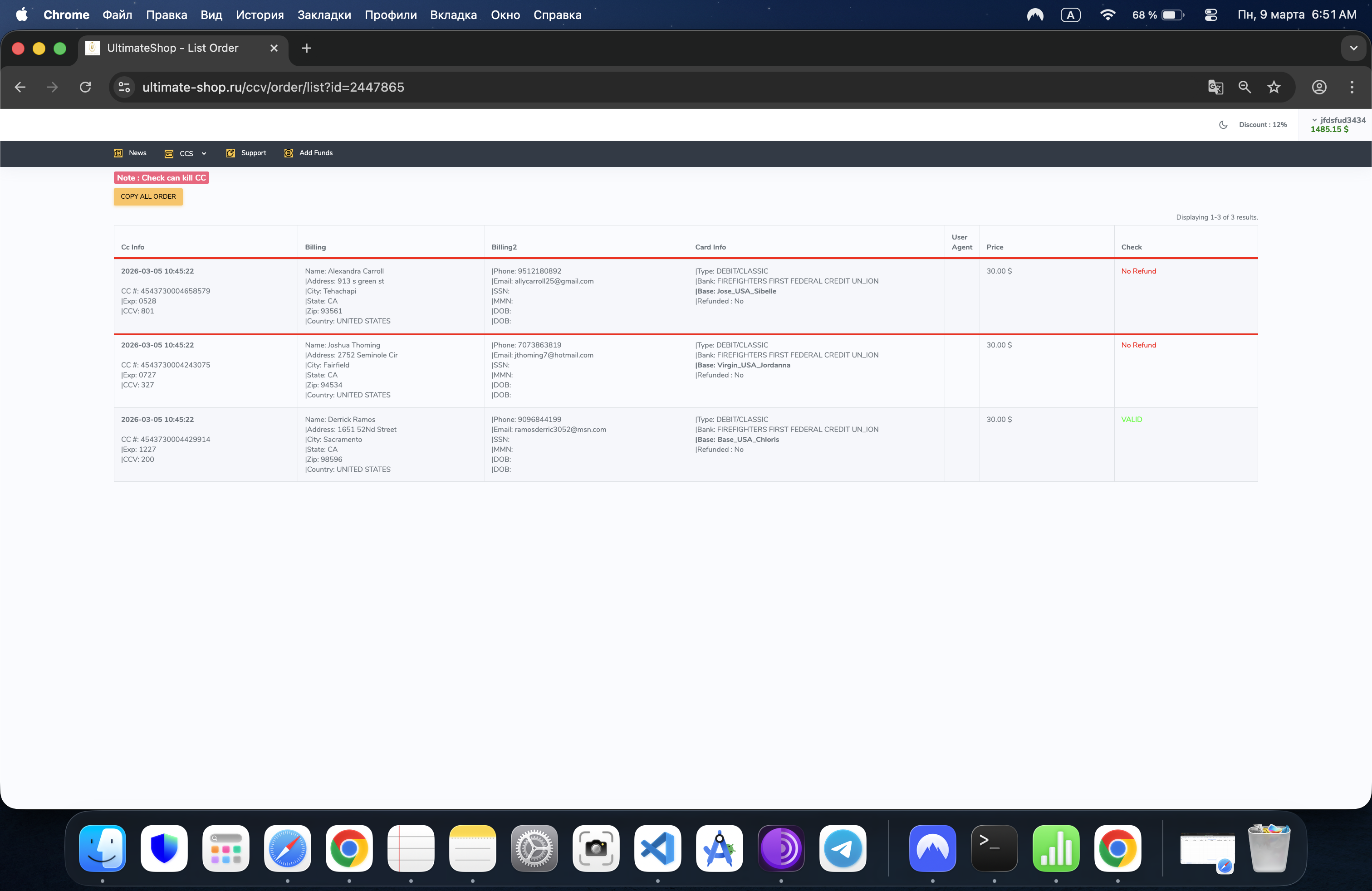
Task: Open the Google Translate icon in address bar
Action: pyautogui.click(x=1215, y=87)
